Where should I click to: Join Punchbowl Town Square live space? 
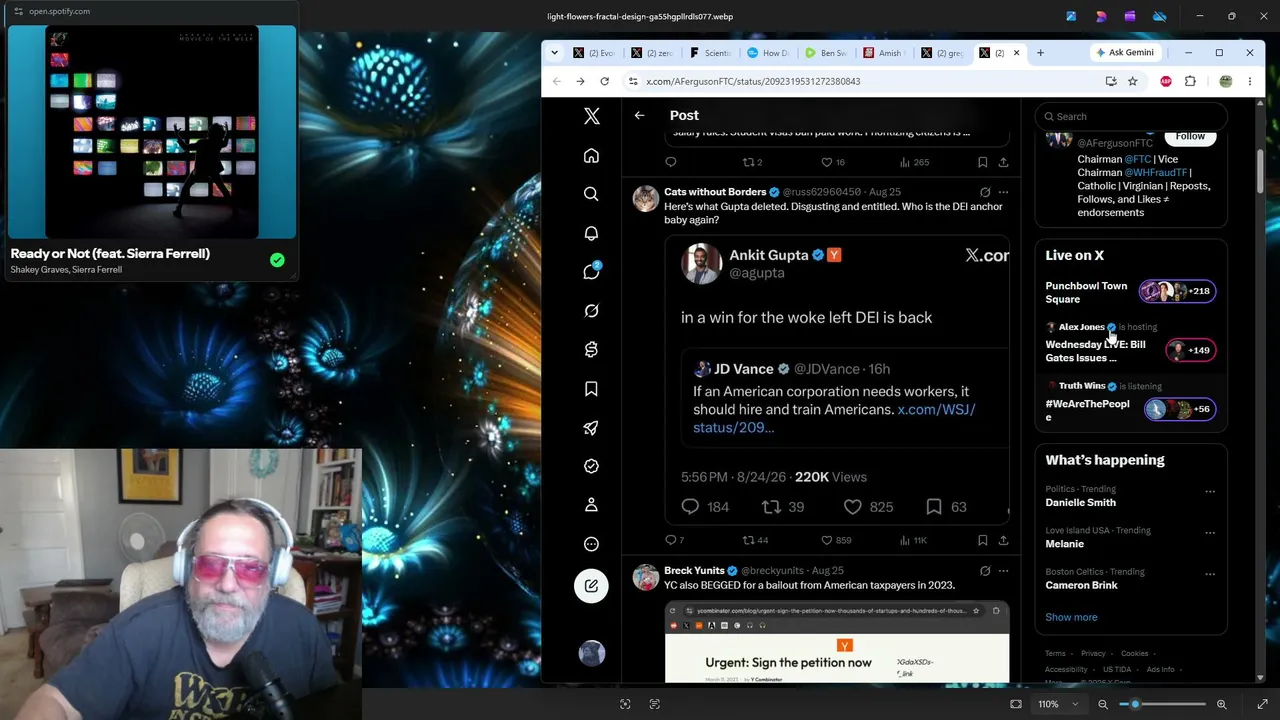1131,292
